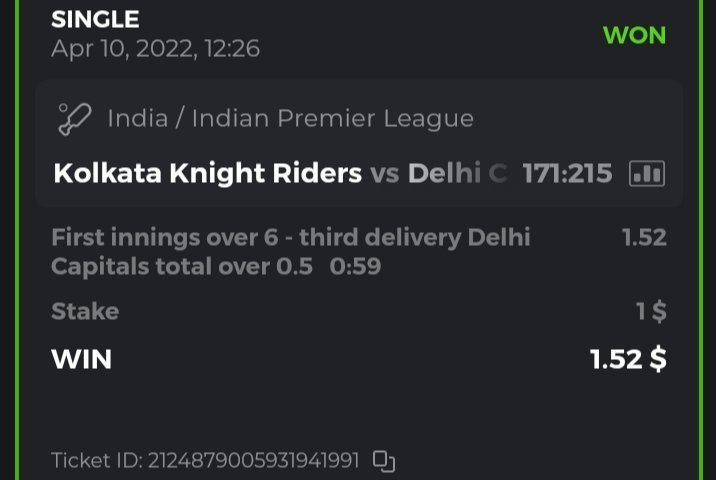This screenshot has height=480, width=716.
Task: Tap the cricket bat sport icon
Action: tap(73, 118)
